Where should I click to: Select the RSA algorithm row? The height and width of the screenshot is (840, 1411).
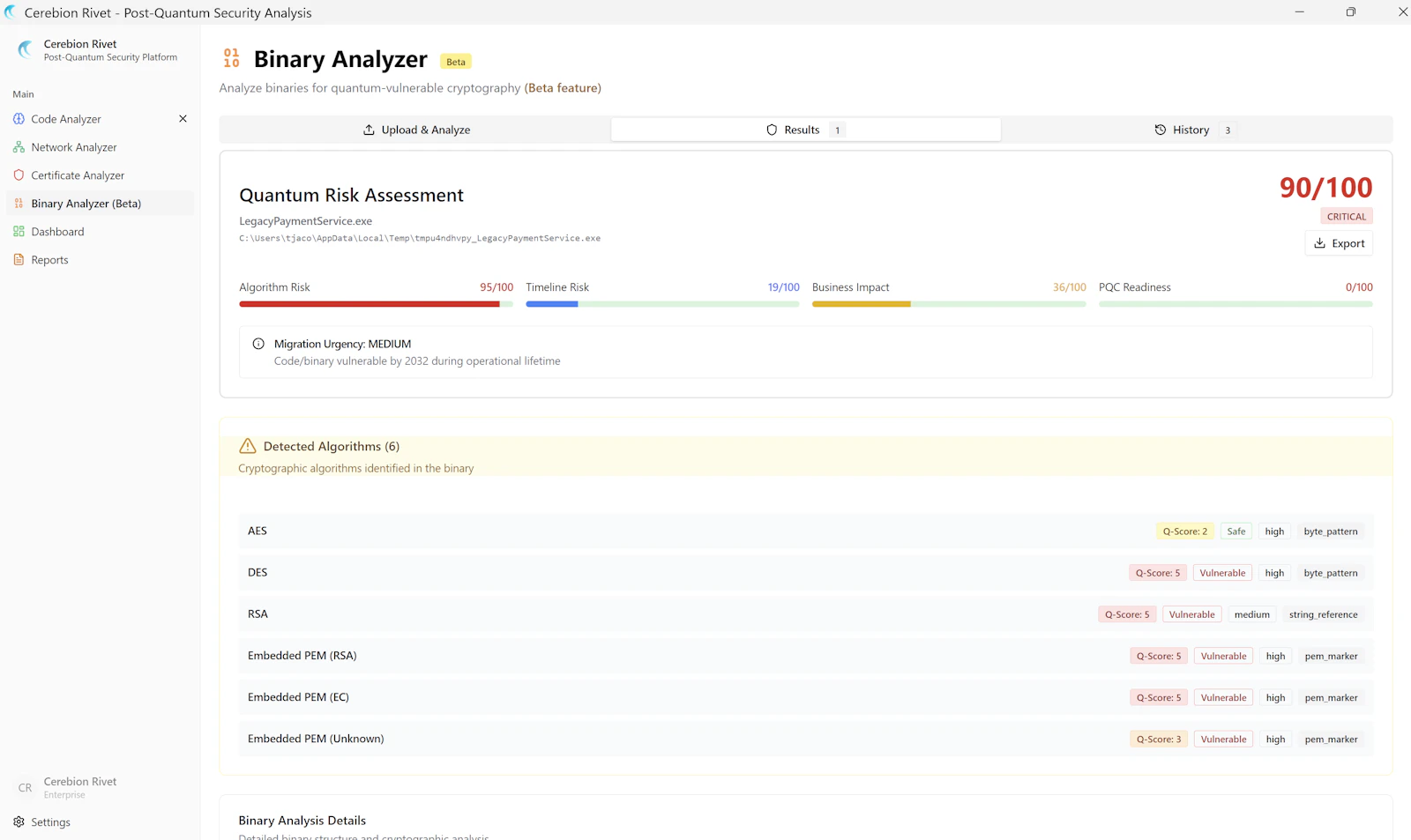click(x=806, y=613)
